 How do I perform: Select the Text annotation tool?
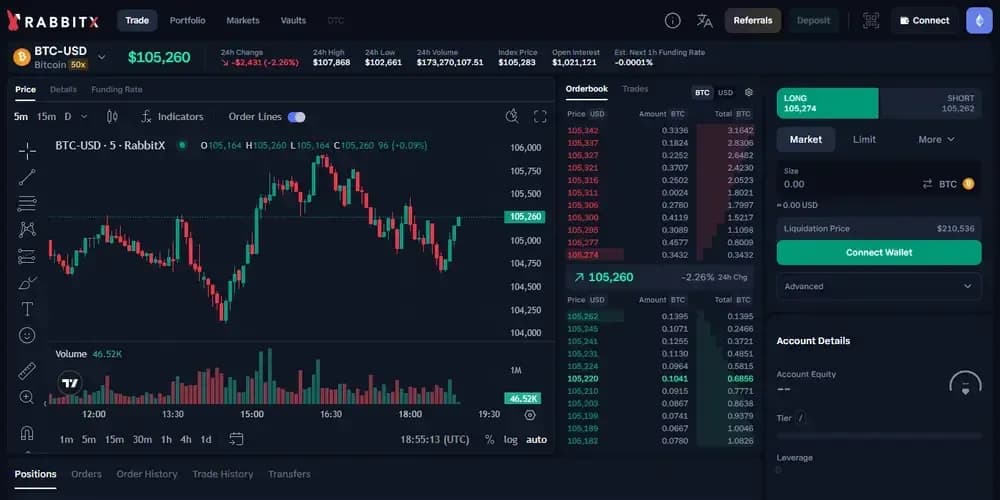tap(27, 309)
